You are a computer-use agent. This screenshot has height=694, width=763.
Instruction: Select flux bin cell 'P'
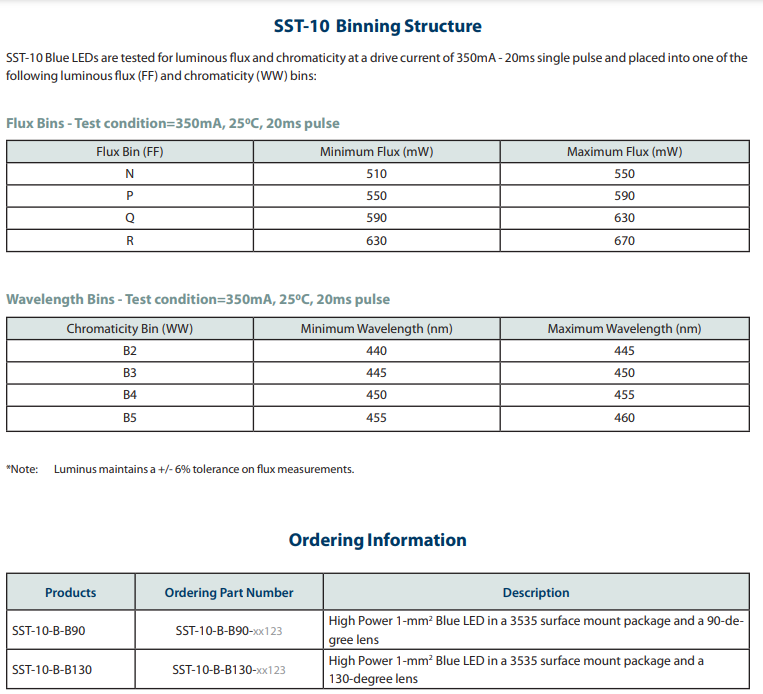[x=130, y=196]
